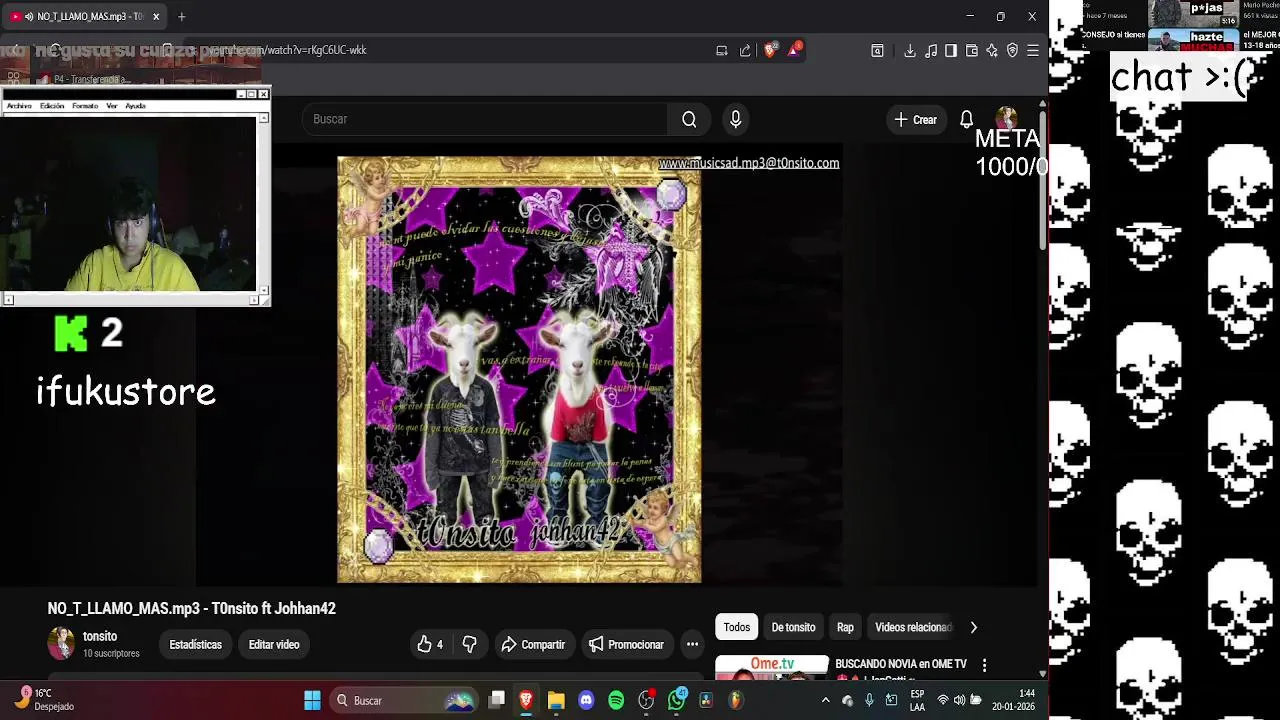Click the install app icon in address bar
The image size is (1280, 720).
click(722, 51)
